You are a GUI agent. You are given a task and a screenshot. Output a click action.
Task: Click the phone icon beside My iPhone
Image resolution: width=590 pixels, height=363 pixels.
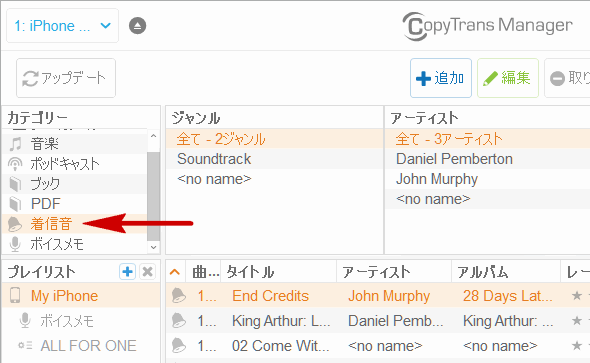tap(15, 296)
